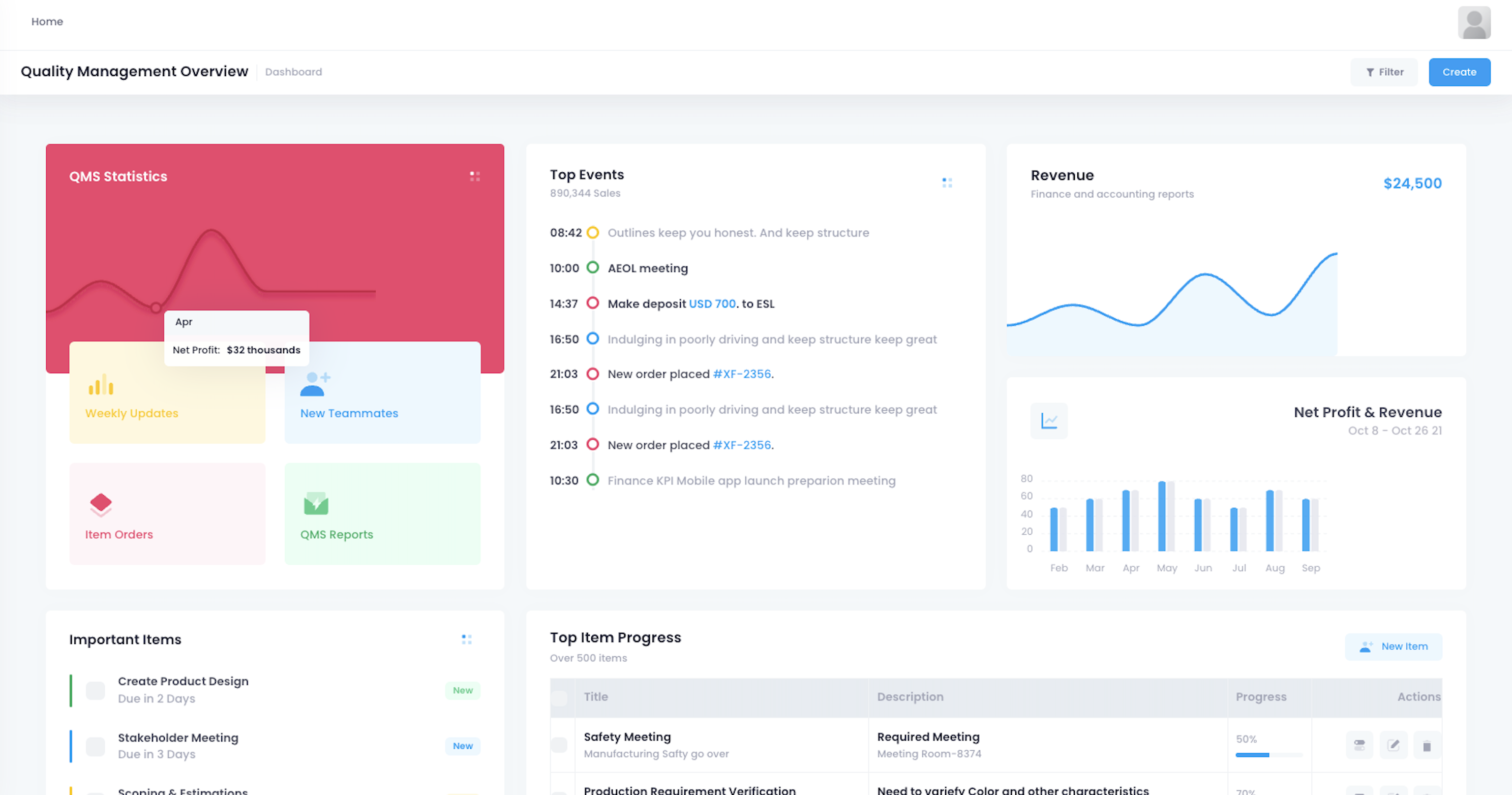Image resolution: width=1512 pixels, height=795 pixels.
Task: Select the Dashboard breadcrumb tab
Action: [x=293, y=72]
